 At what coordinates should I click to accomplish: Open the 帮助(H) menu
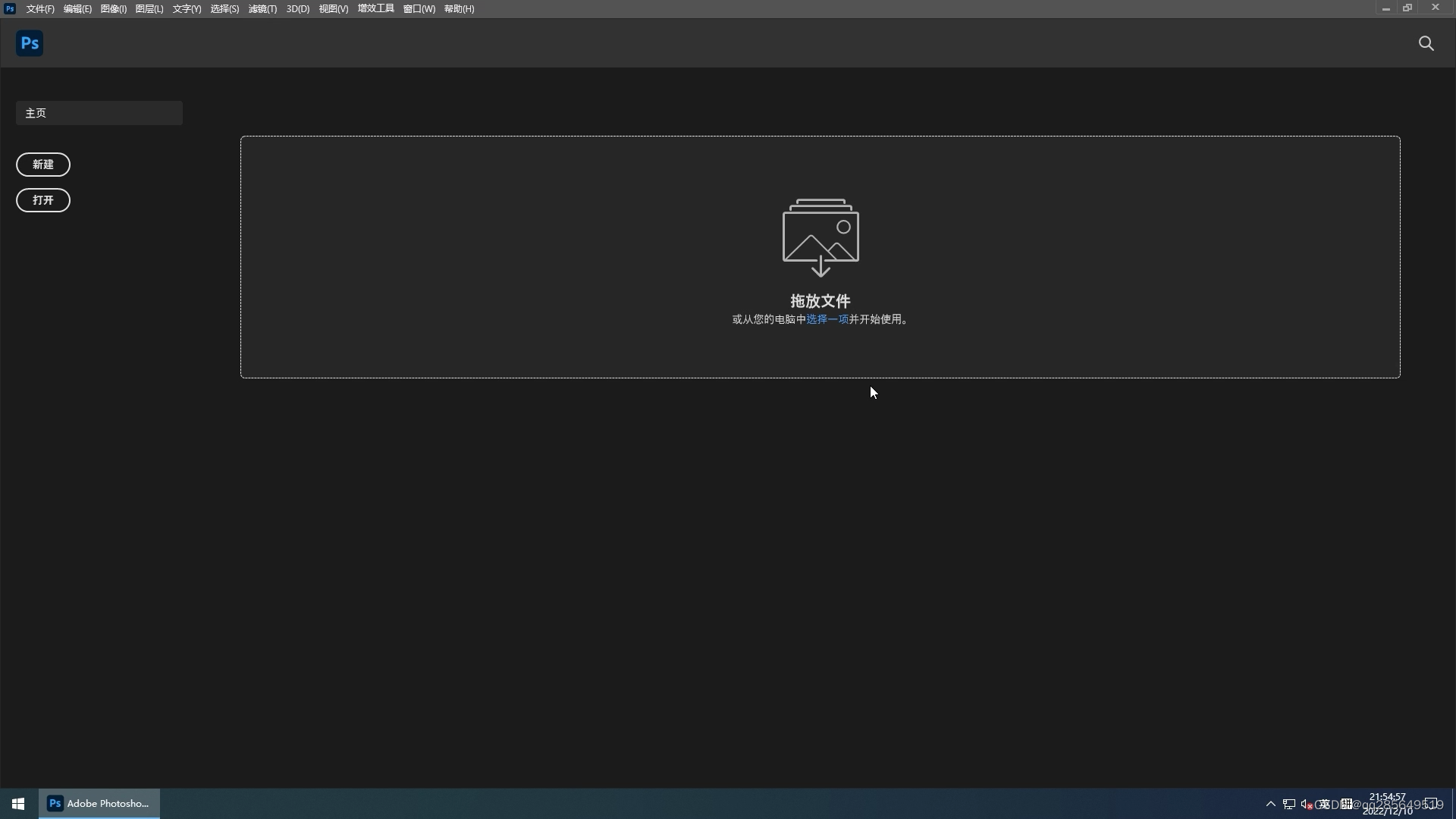tap(460, 9)
